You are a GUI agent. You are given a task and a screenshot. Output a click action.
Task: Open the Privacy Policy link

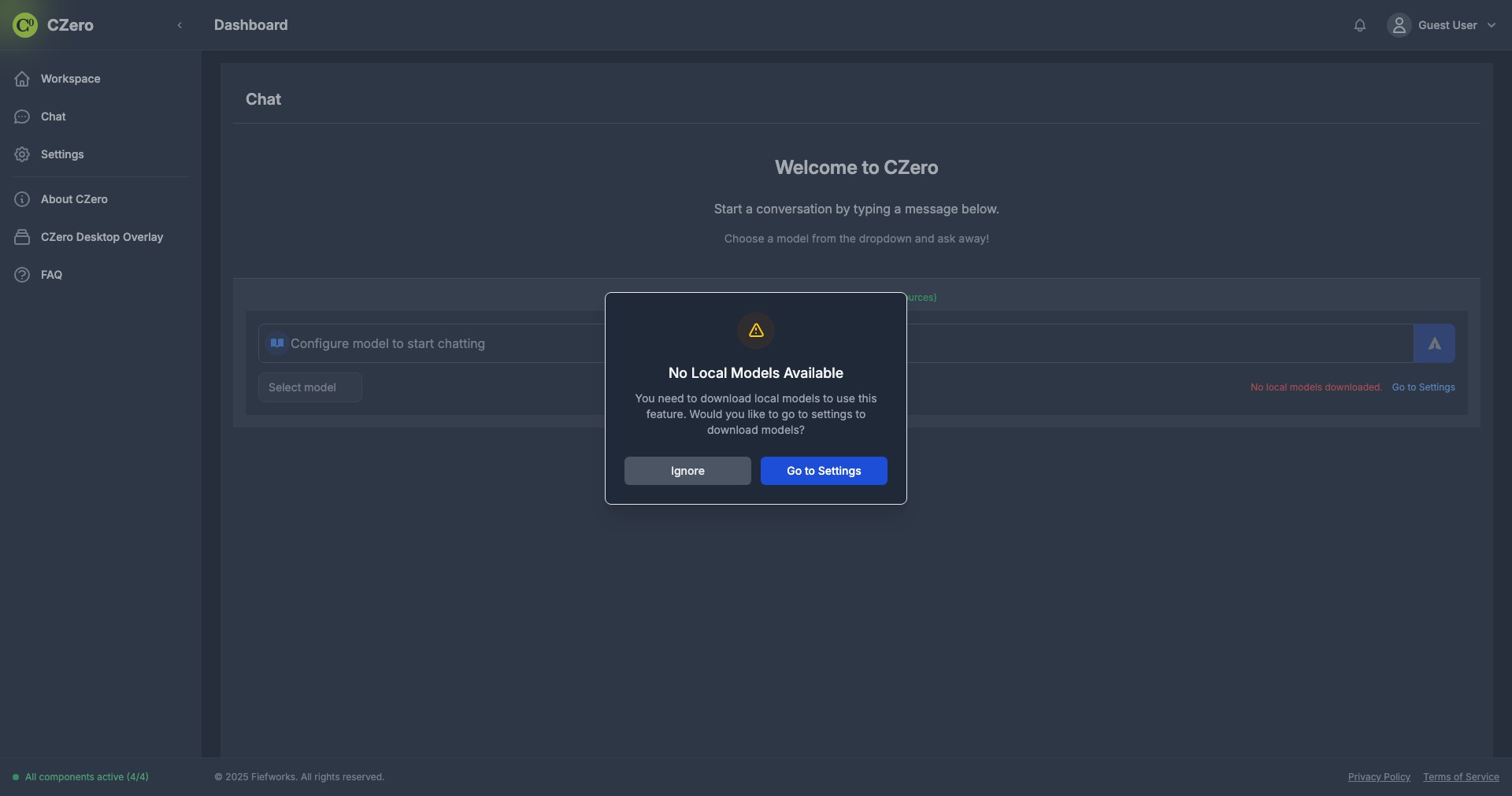pyautogui.click(x=1379, y=777)
